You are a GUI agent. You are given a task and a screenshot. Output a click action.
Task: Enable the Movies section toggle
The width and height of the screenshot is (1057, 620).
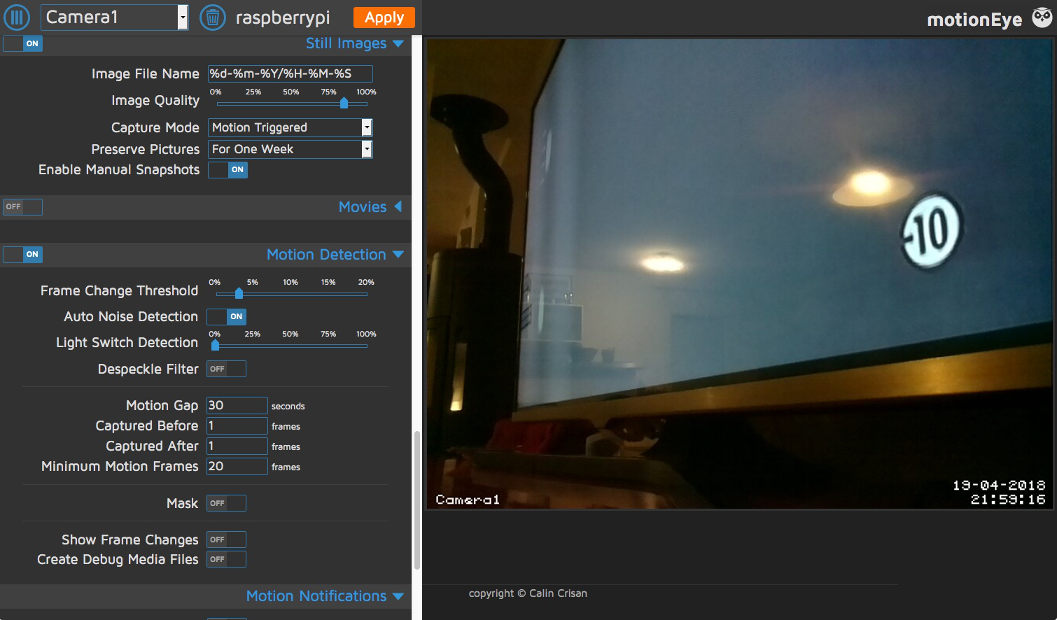20,206
